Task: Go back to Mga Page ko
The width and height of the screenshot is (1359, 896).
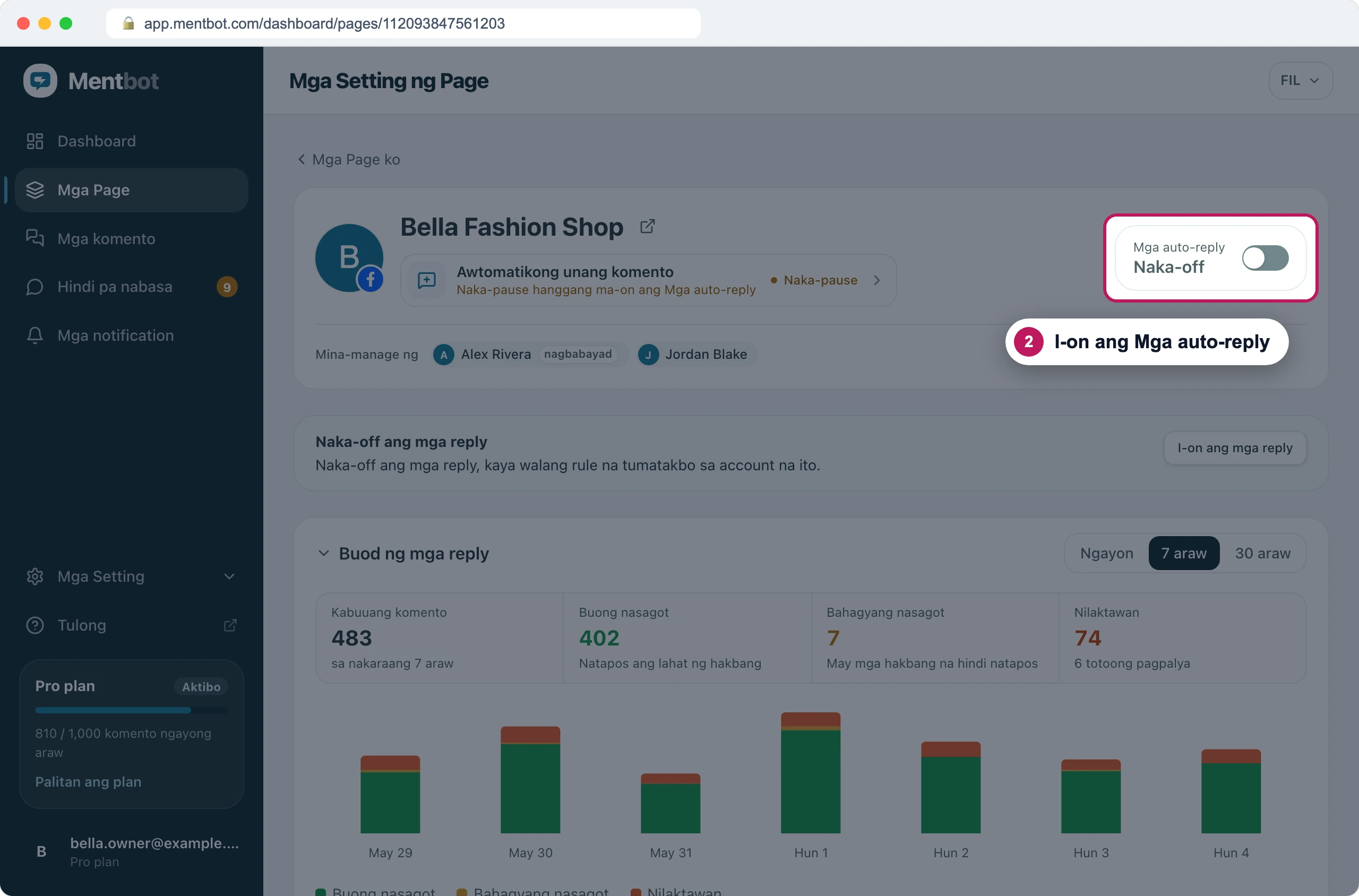Action: [349, 159]
